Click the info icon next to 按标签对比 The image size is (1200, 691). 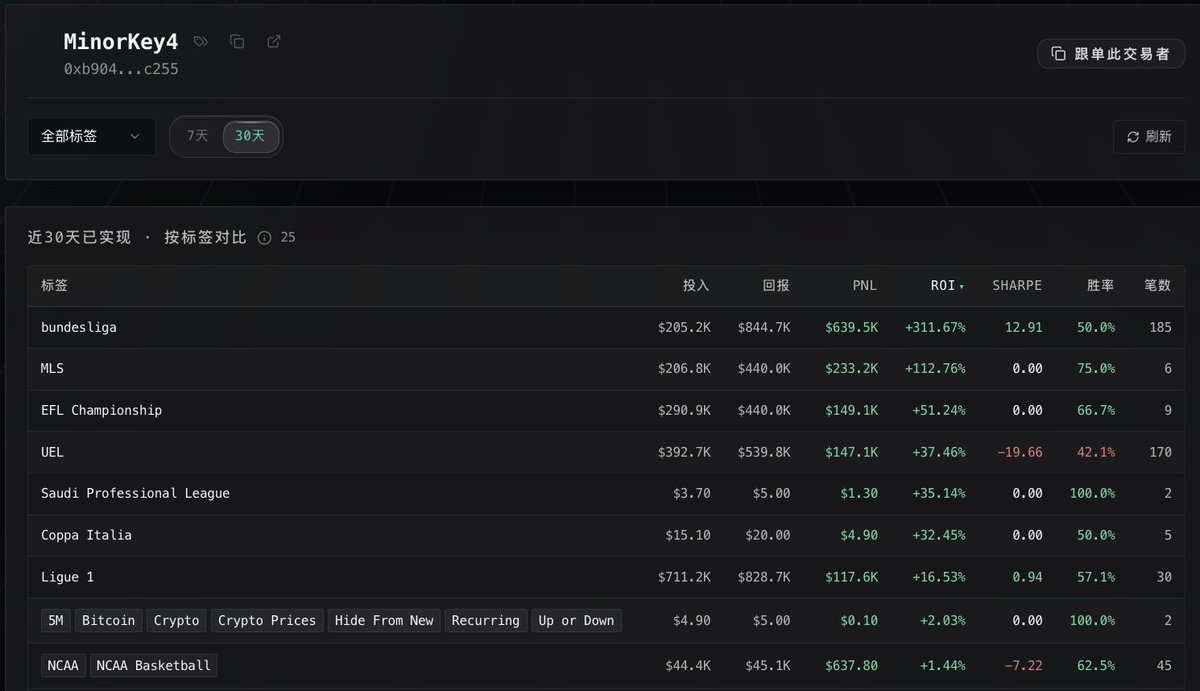tap(265, 238)
